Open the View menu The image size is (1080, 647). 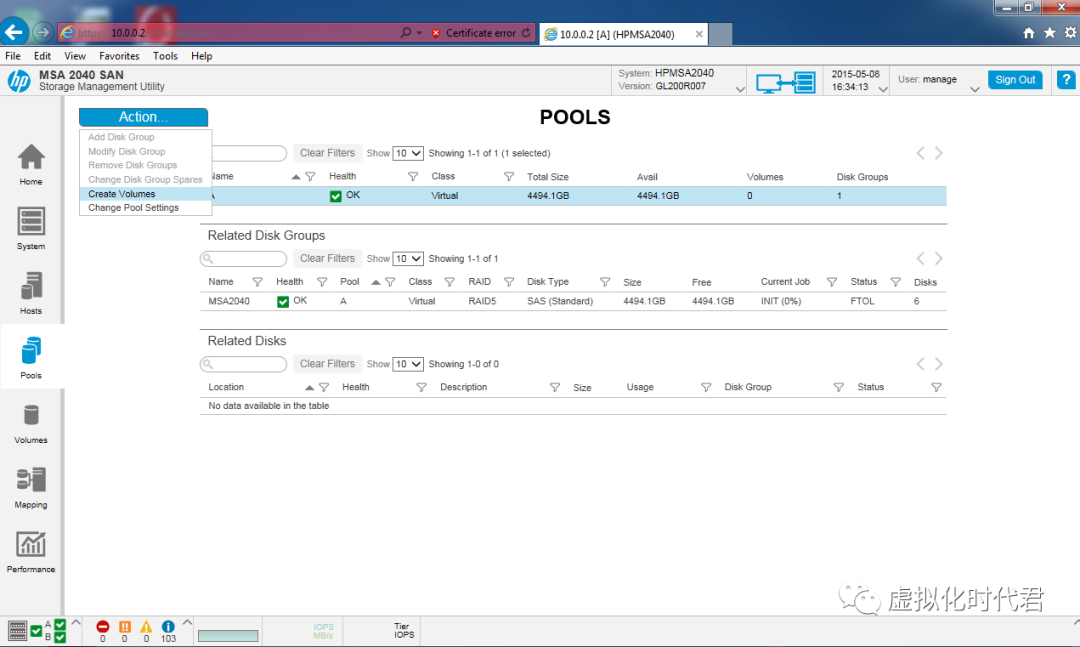(x=75, y=56)
